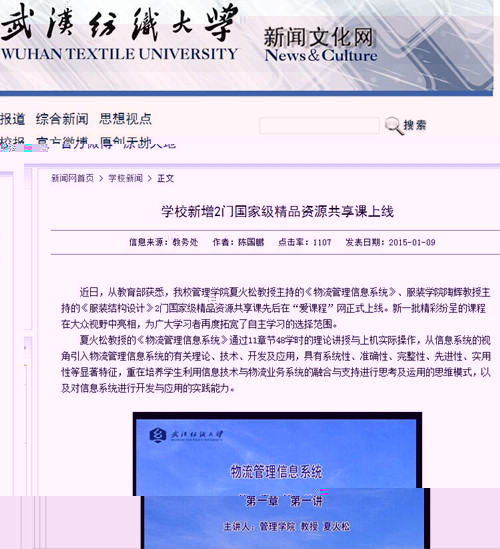Click into the search text box
This screenshot has width=500, height=549.
(319, 125)
